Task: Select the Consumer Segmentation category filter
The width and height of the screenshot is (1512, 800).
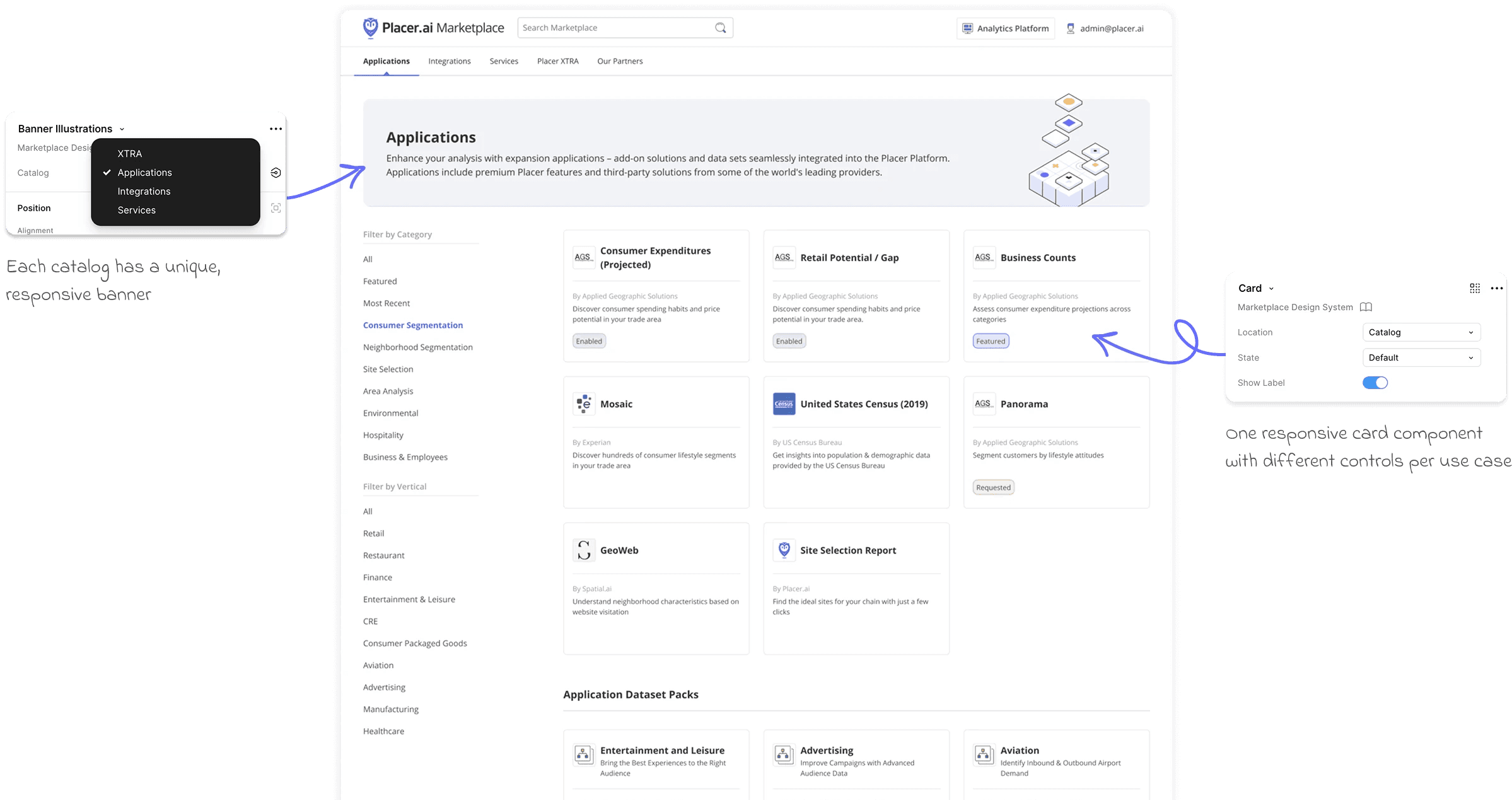Action: [x=413, y=325]
